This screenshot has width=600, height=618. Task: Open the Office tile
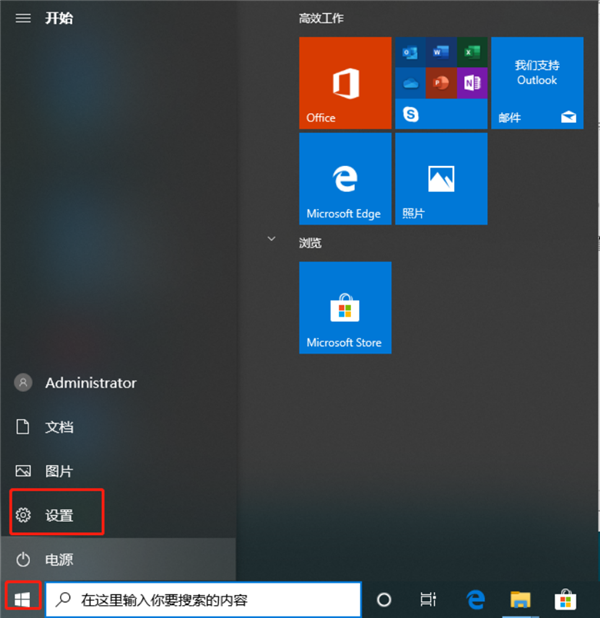(x=345, y=83)
